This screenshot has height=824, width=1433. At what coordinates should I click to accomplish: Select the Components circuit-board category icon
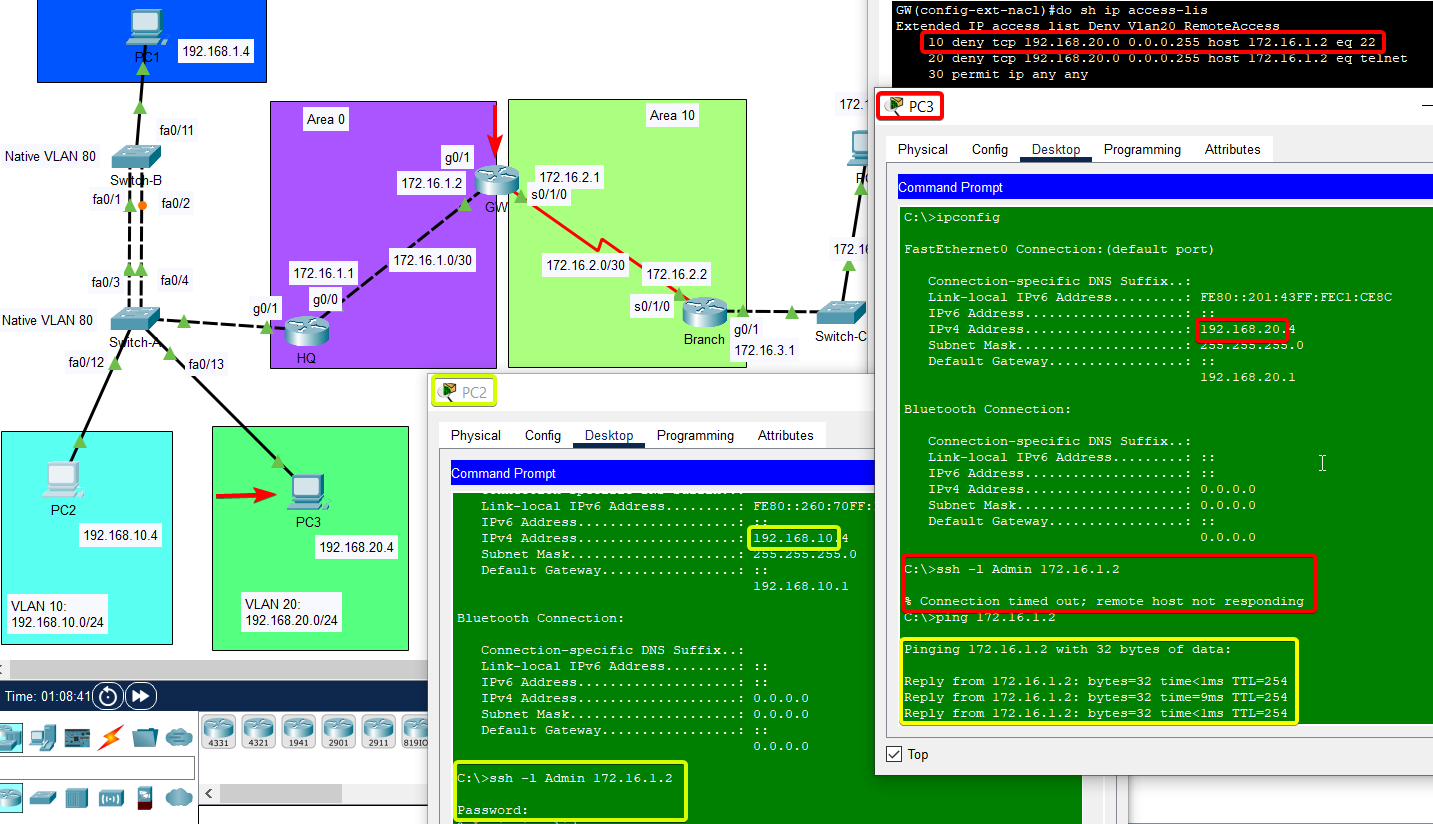click(x=77, y=736)
